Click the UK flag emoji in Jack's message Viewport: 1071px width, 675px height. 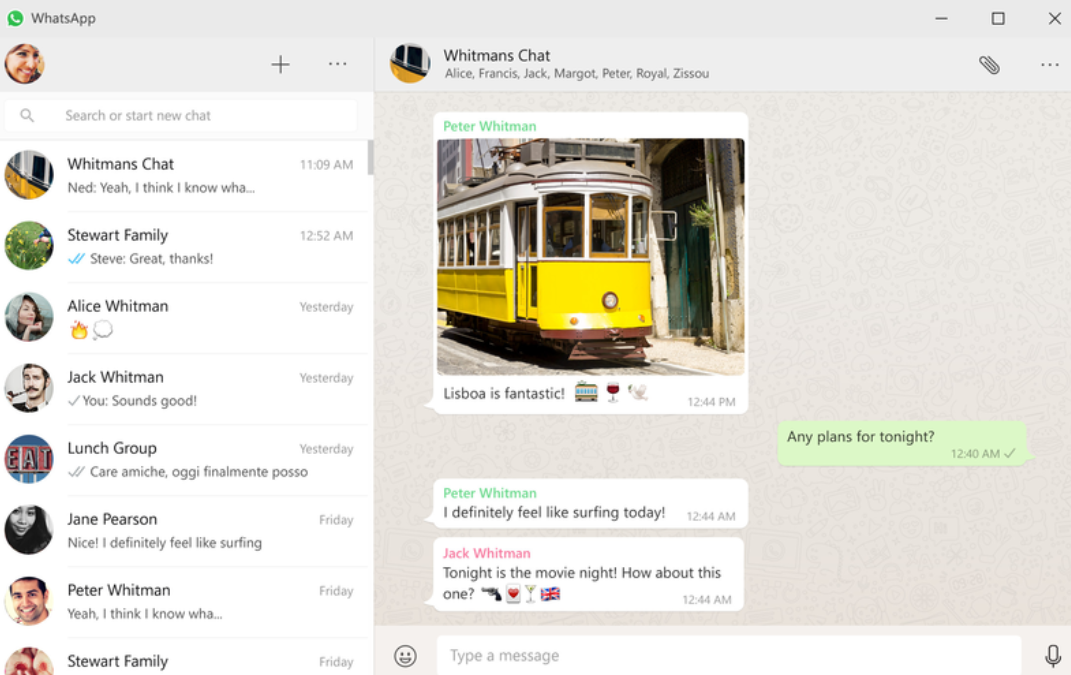pos(551,594)
